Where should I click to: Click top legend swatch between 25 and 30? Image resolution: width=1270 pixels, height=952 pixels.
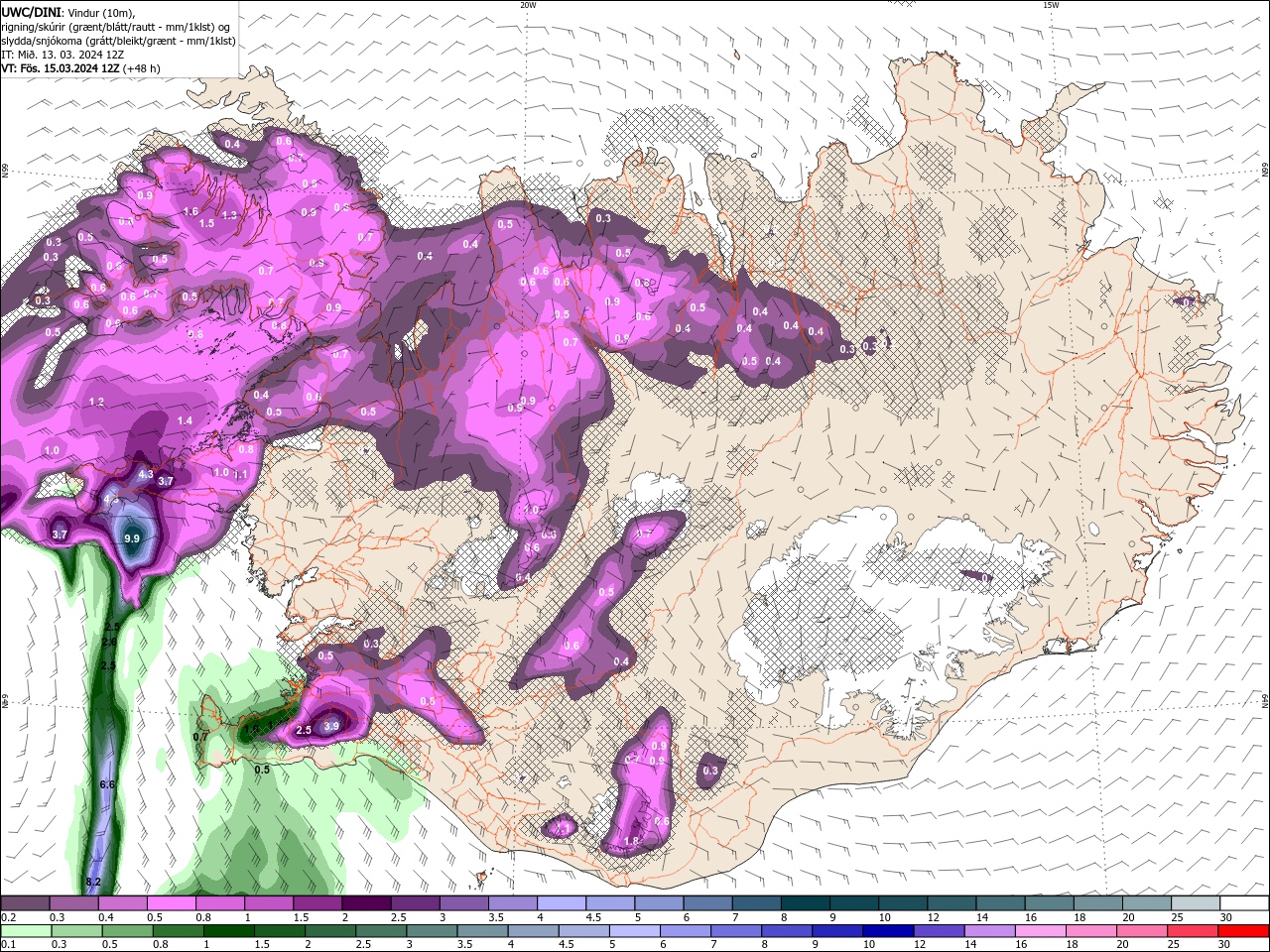[1196, 903]
